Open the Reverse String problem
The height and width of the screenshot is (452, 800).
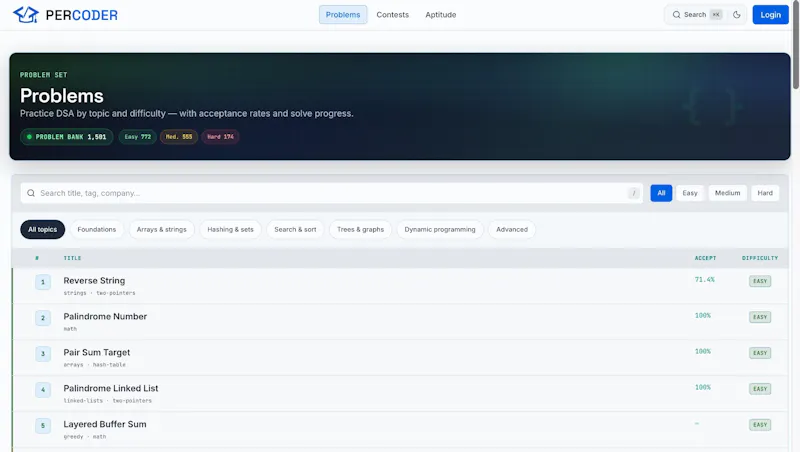pyautogui.click(x=94, y=281)
